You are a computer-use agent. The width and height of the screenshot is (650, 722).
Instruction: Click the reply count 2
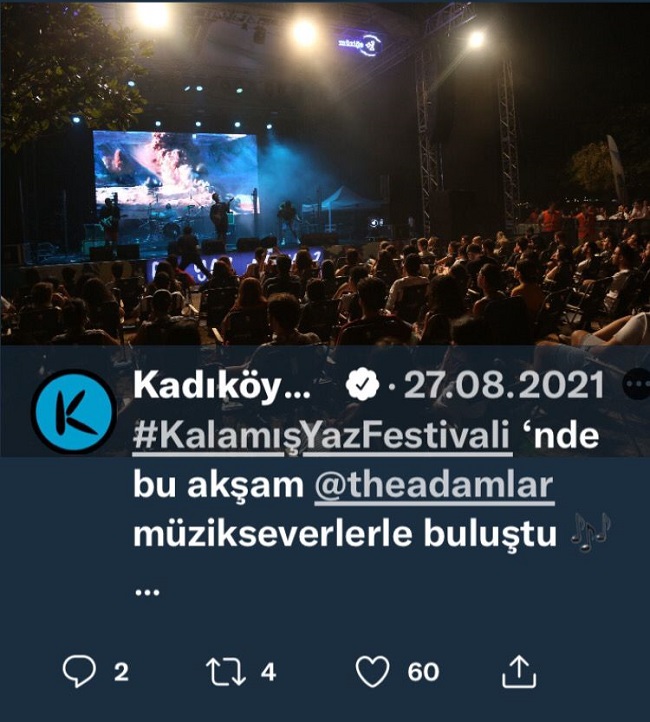[x=121, y=672]
